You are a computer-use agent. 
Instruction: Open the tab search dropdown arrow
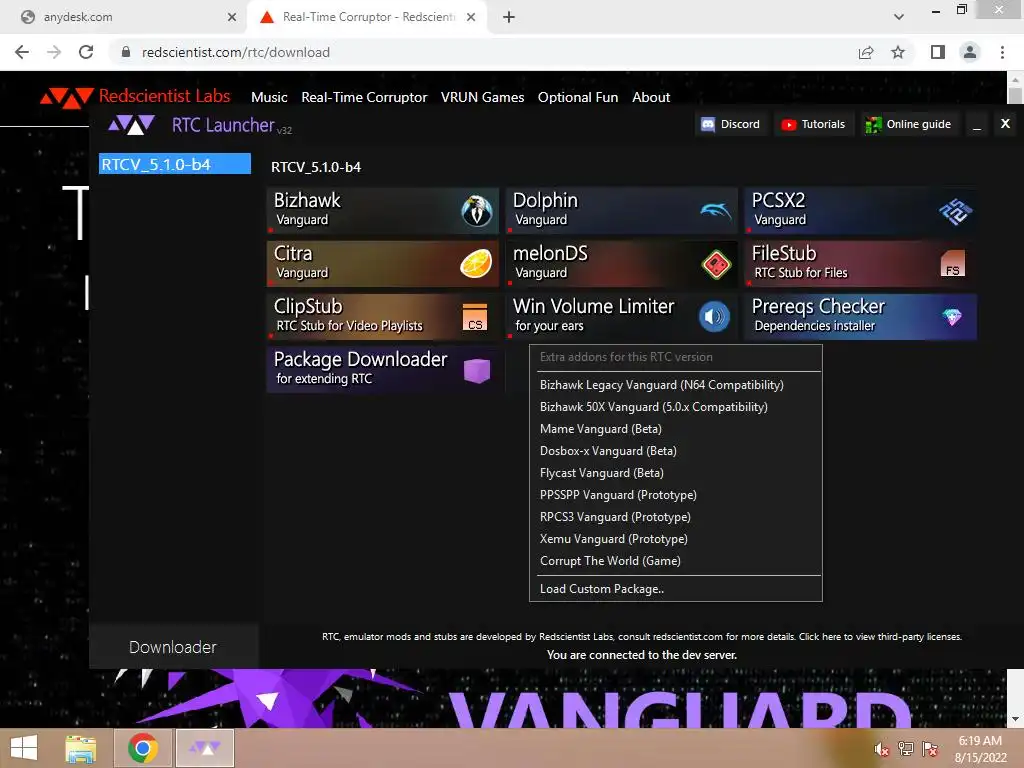click(x=899, y=17)
